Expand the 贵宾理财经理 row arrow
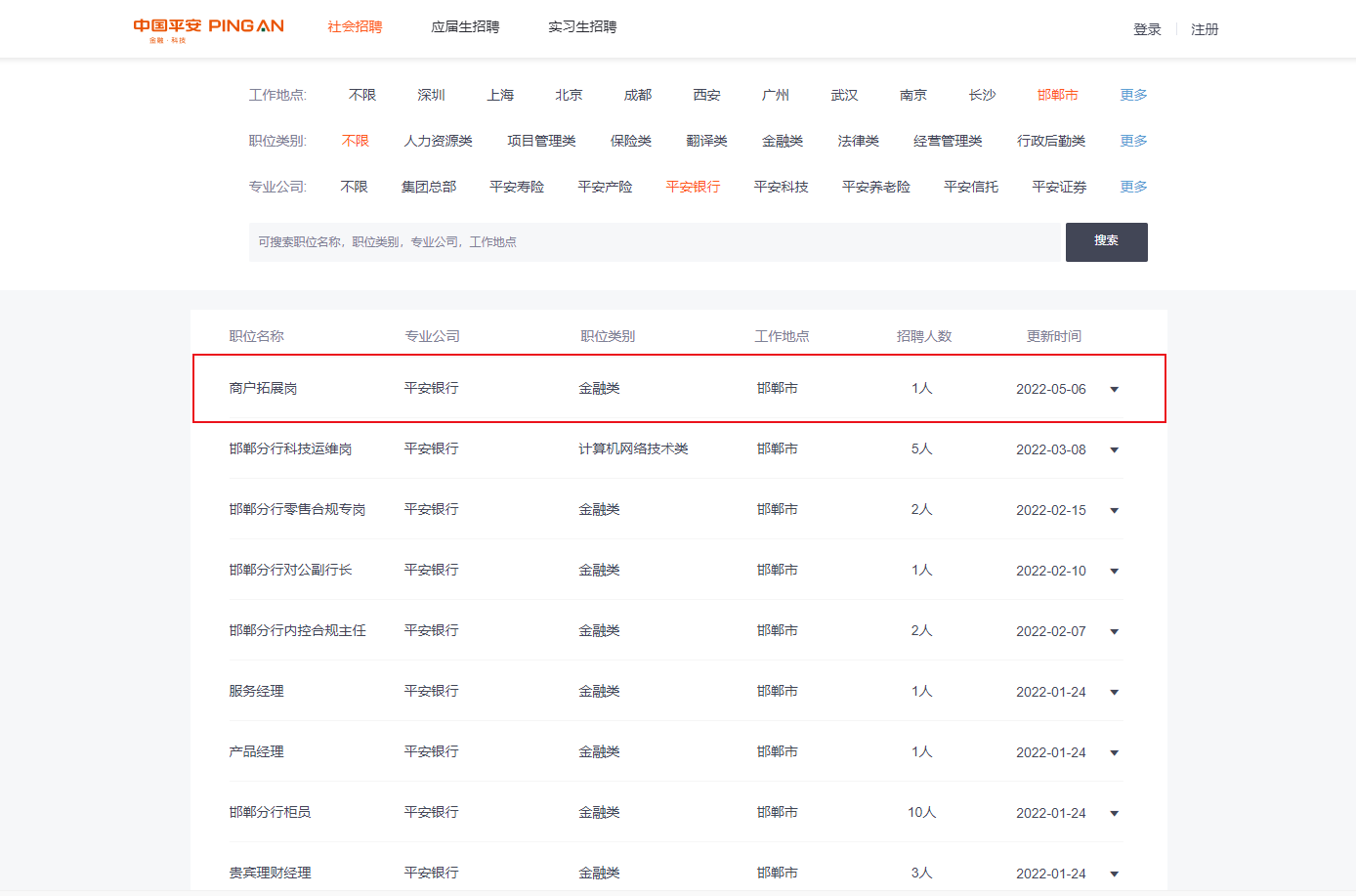 pos(1114,875)
